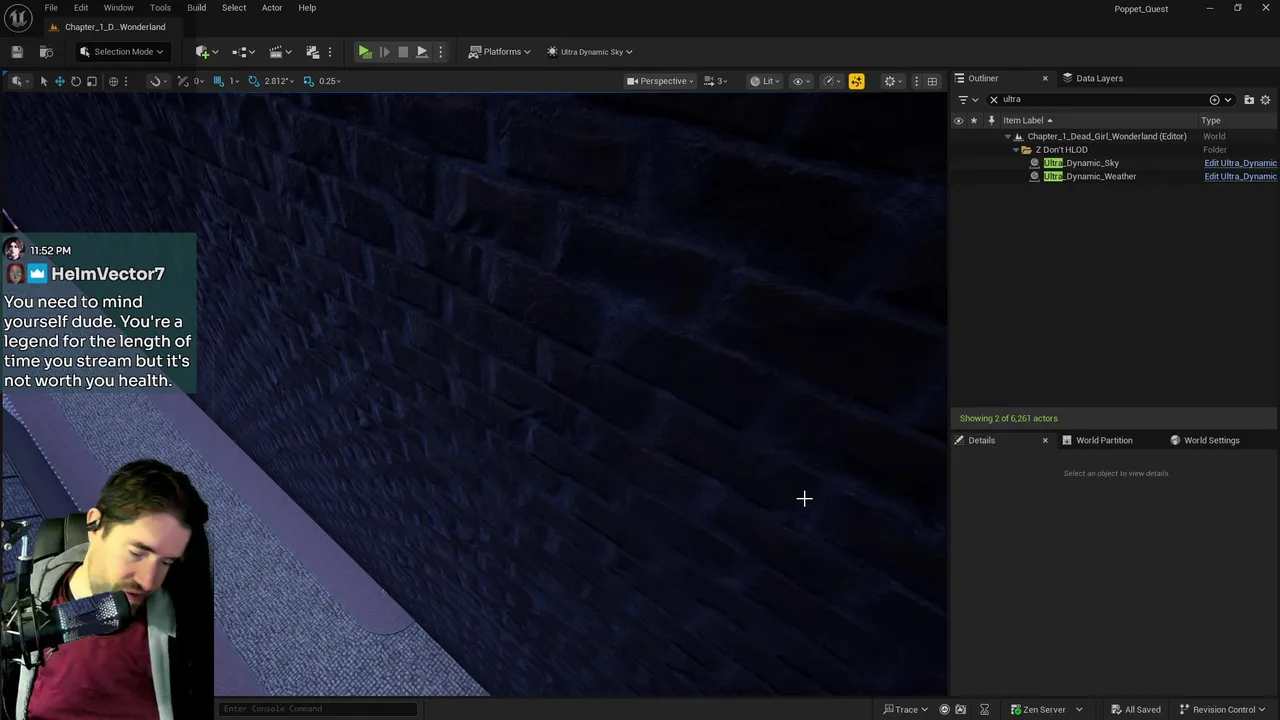Image resolution: width=1280 pixels, height=720 pixels.
Task: Open the Actor menu
Action: 272,8
